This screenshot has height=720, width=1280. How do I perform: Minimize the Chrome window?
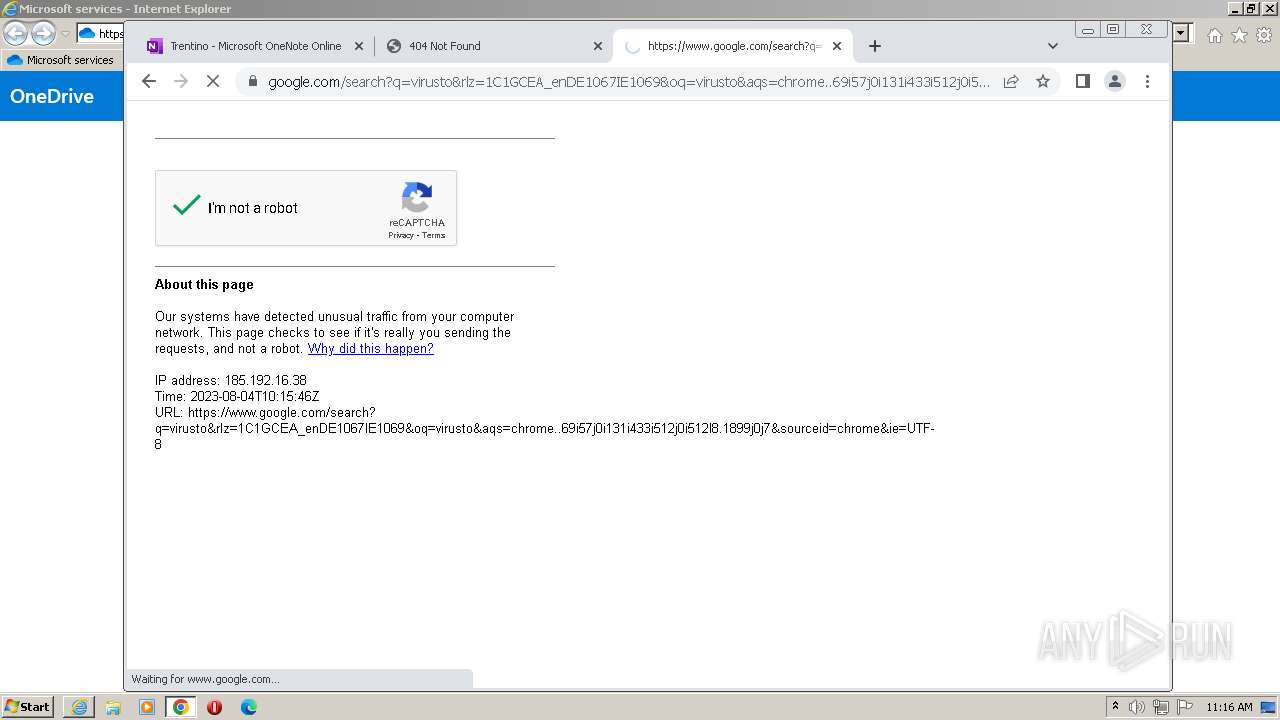point(1088,30)
